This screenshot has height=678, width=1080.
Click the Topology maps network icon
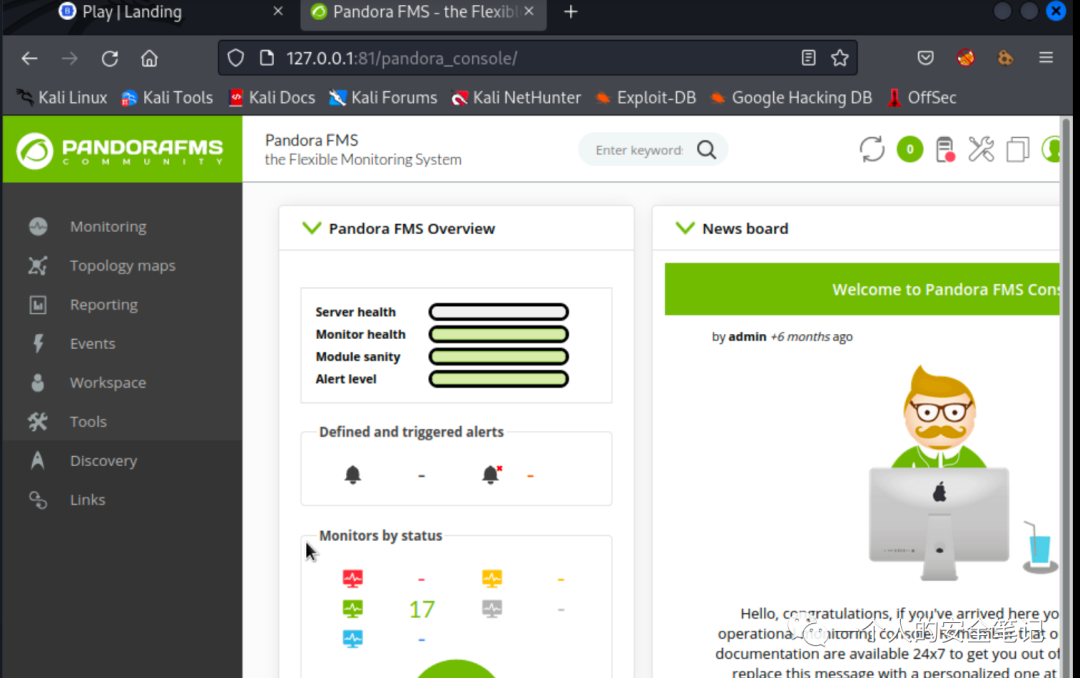click(38, 265)
